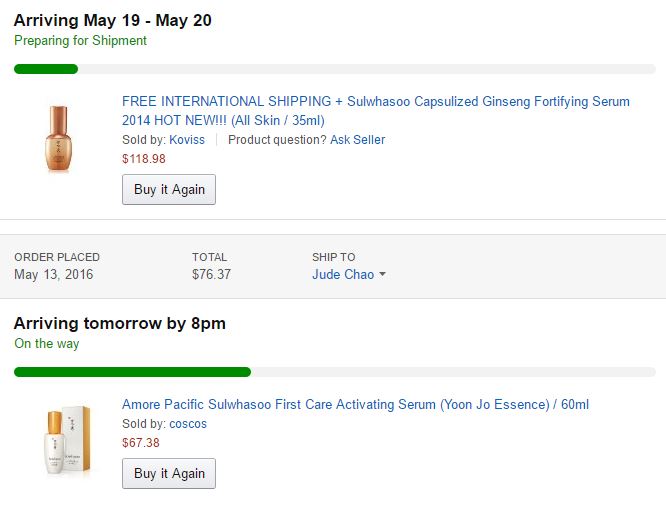This screenshot has width=666, height=508.
Task: Visit seller Koviss's page
Action: (x=187, y=140)
